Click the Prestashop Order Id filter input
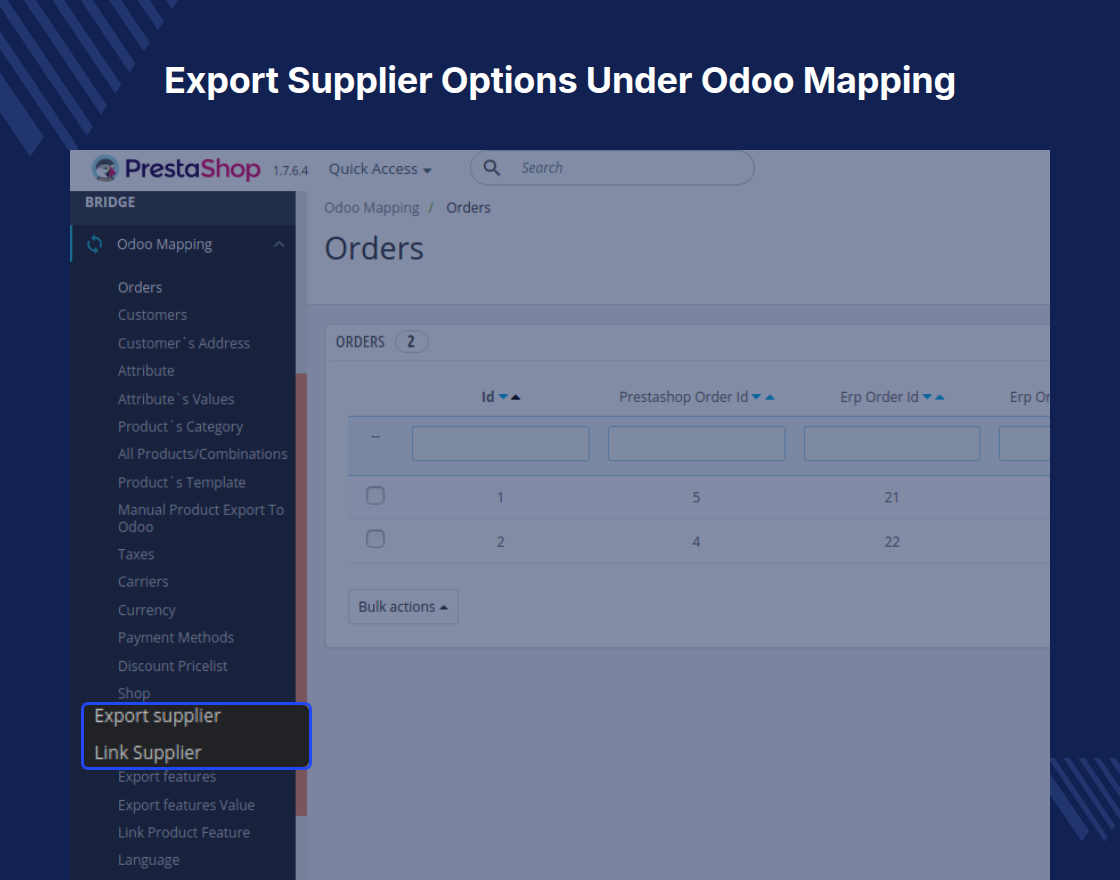 click(696, 444)
